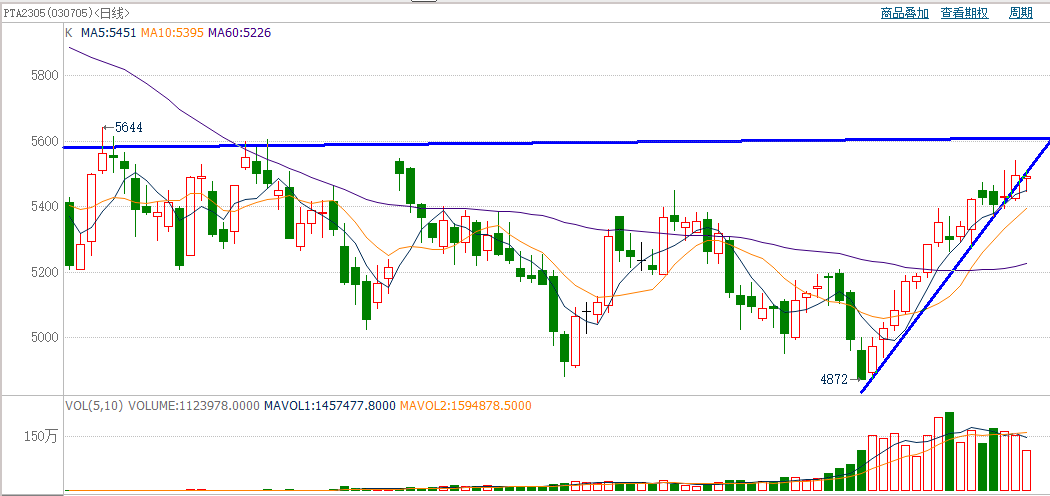Click the 5644 high price marker

coord(123,127)
